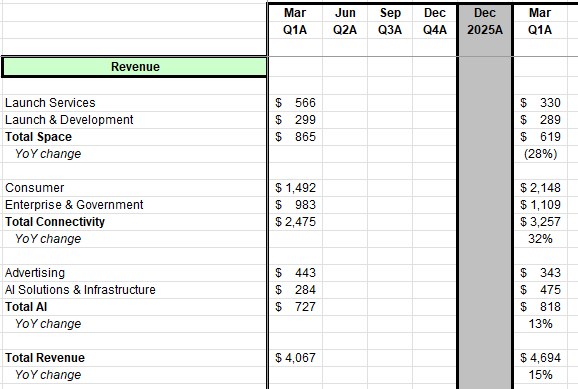This screenshot has width=578, height=389.
Task: Select the $ 2,475 Total Connectivity cell
Action: coord(295,222)
